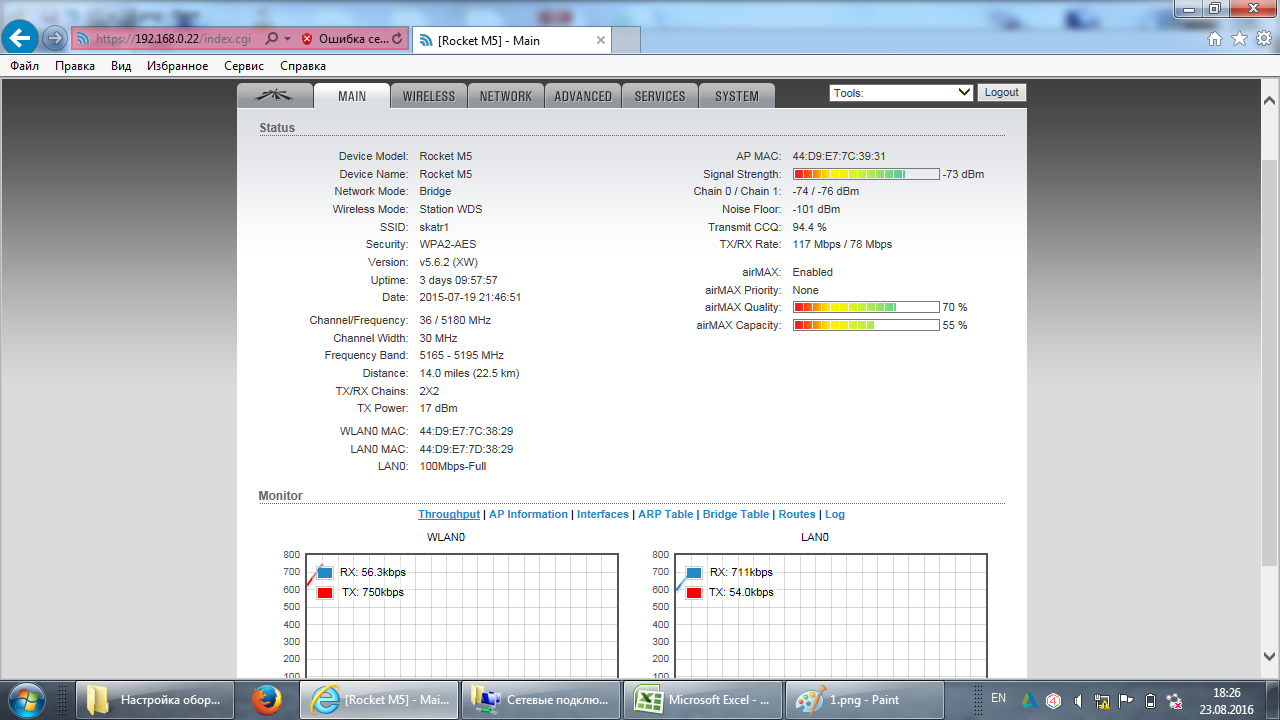Open Action Center flag tray icon
Image resolution: width=1280 pixels, height=720 pixels.
pyautogui.click(x=1126, y=701)
